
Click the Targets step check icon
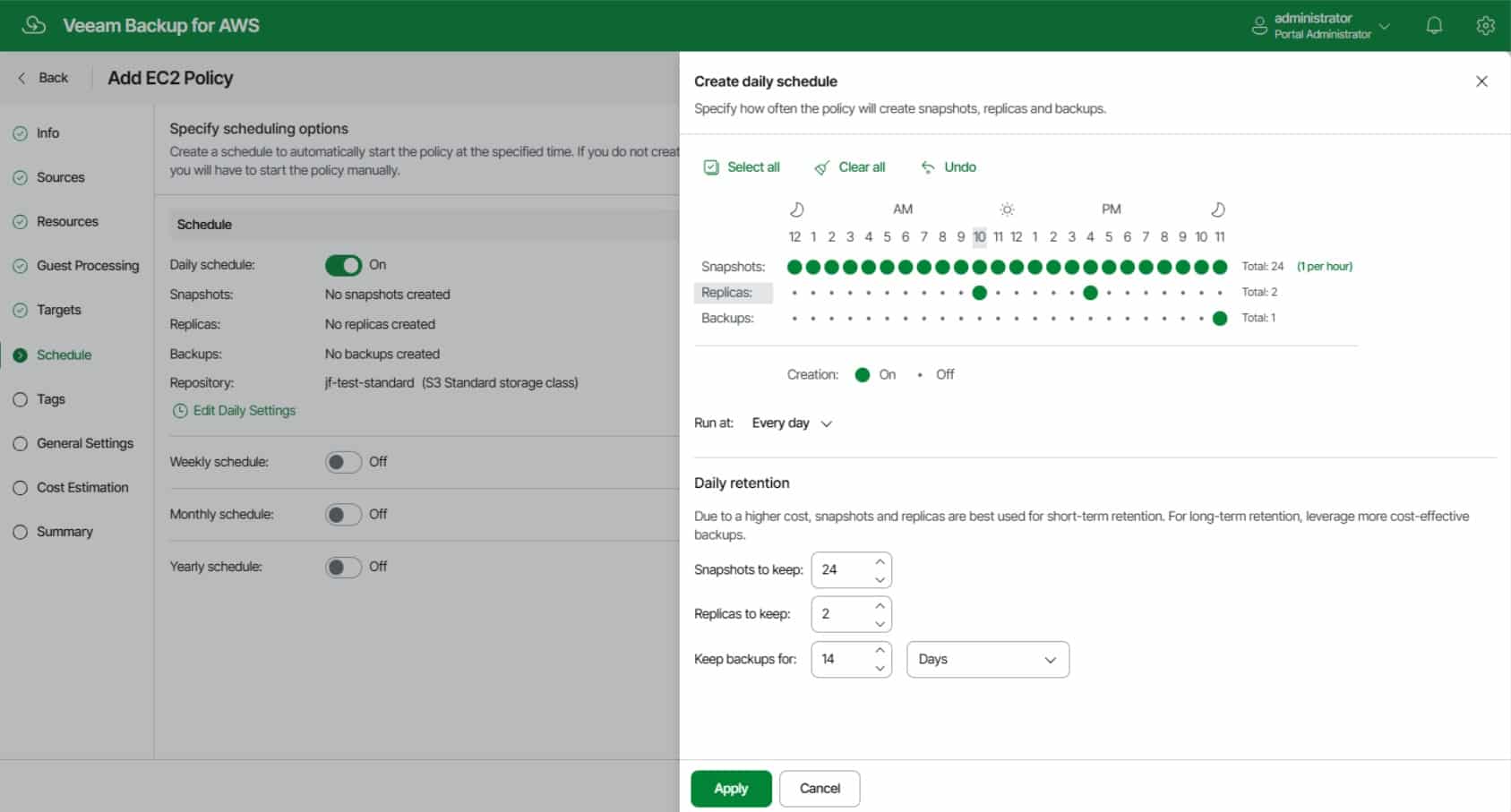tap(21, 311)
